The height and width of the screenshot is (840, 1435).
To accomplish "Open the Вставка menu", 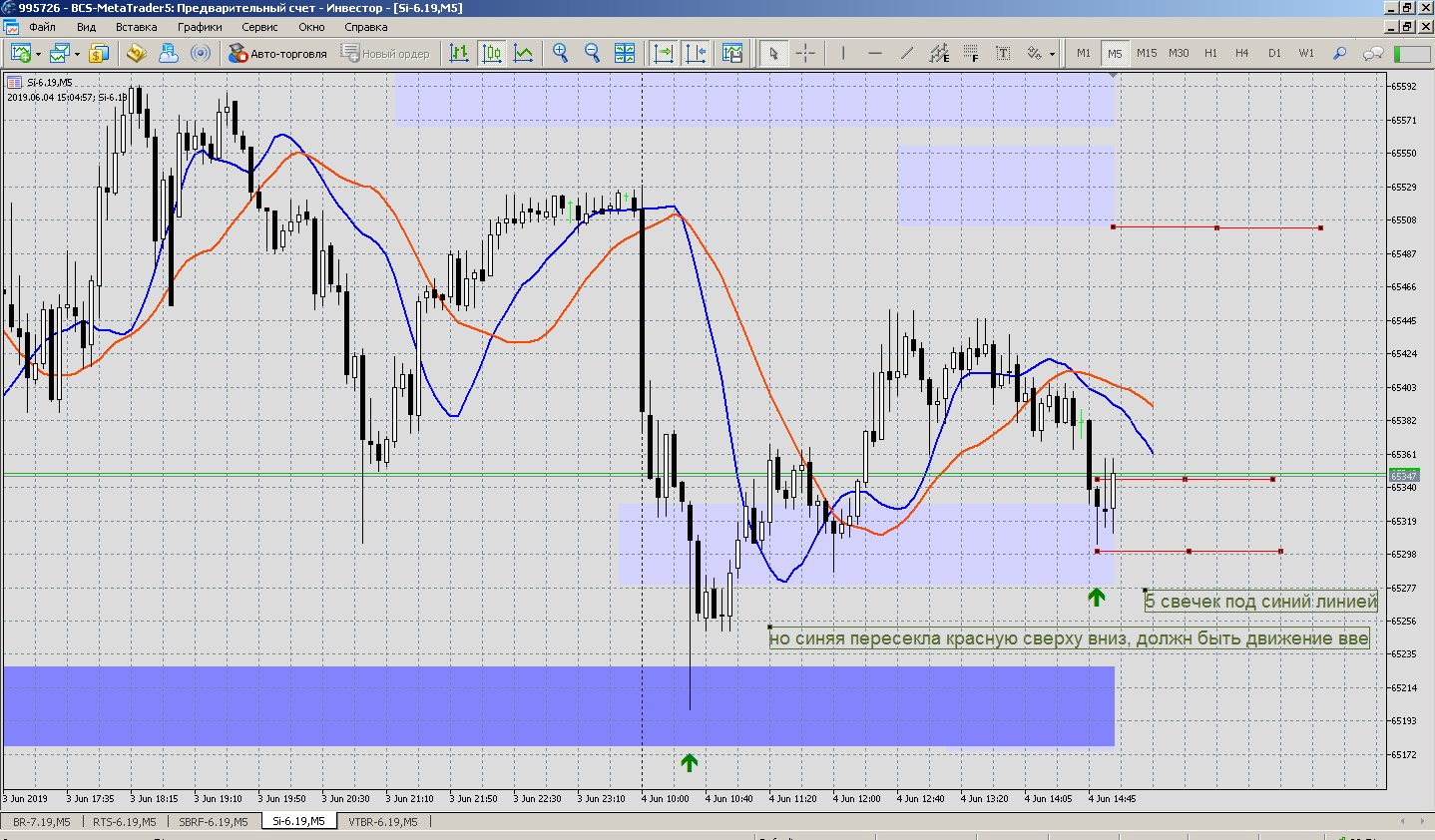I will (136, 27).
